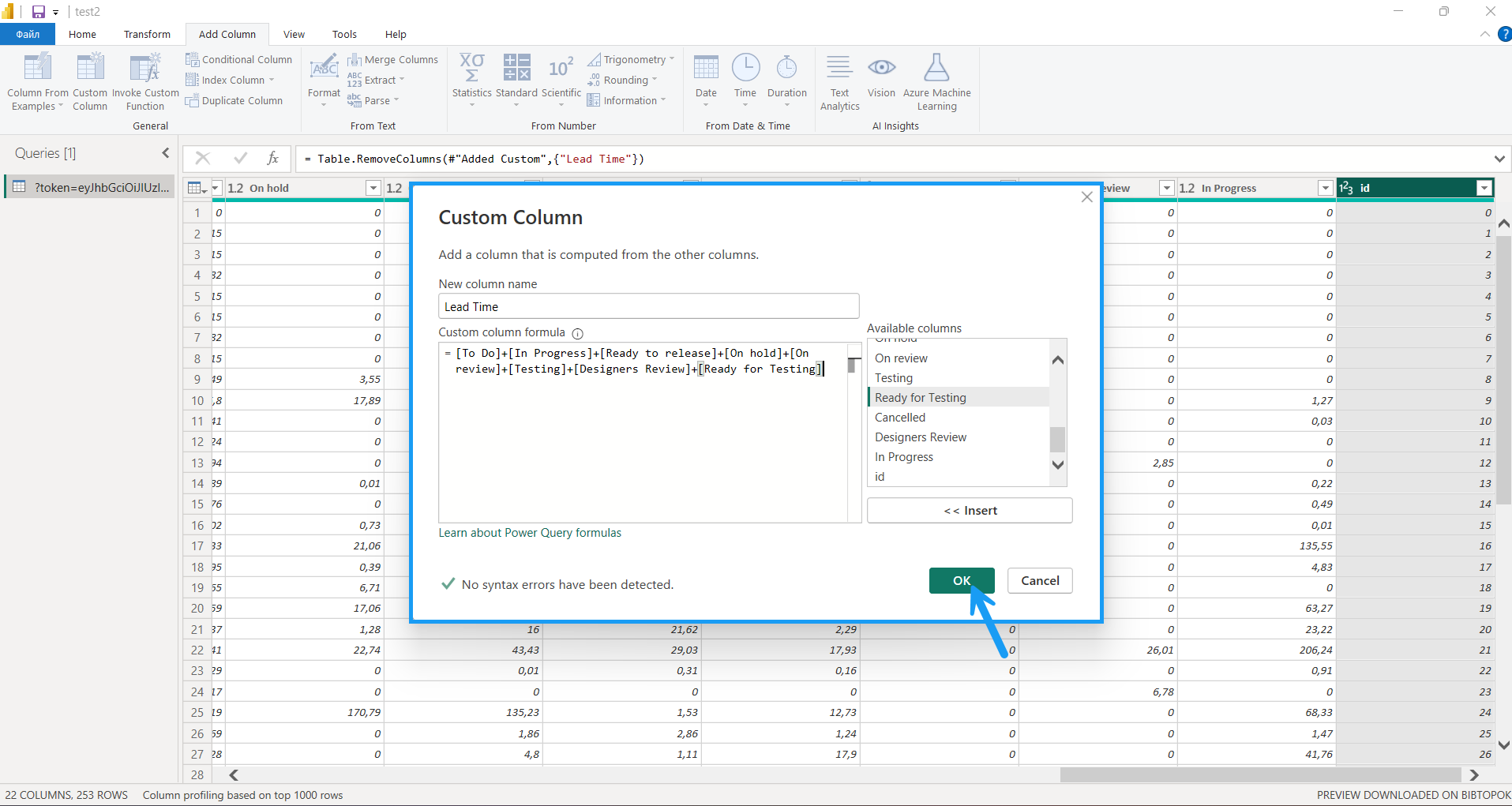The width and height of the screenshot is (1512, 806).
Task: Open Learn about Power Query formulas link
Action: click(x=530, y=533)
